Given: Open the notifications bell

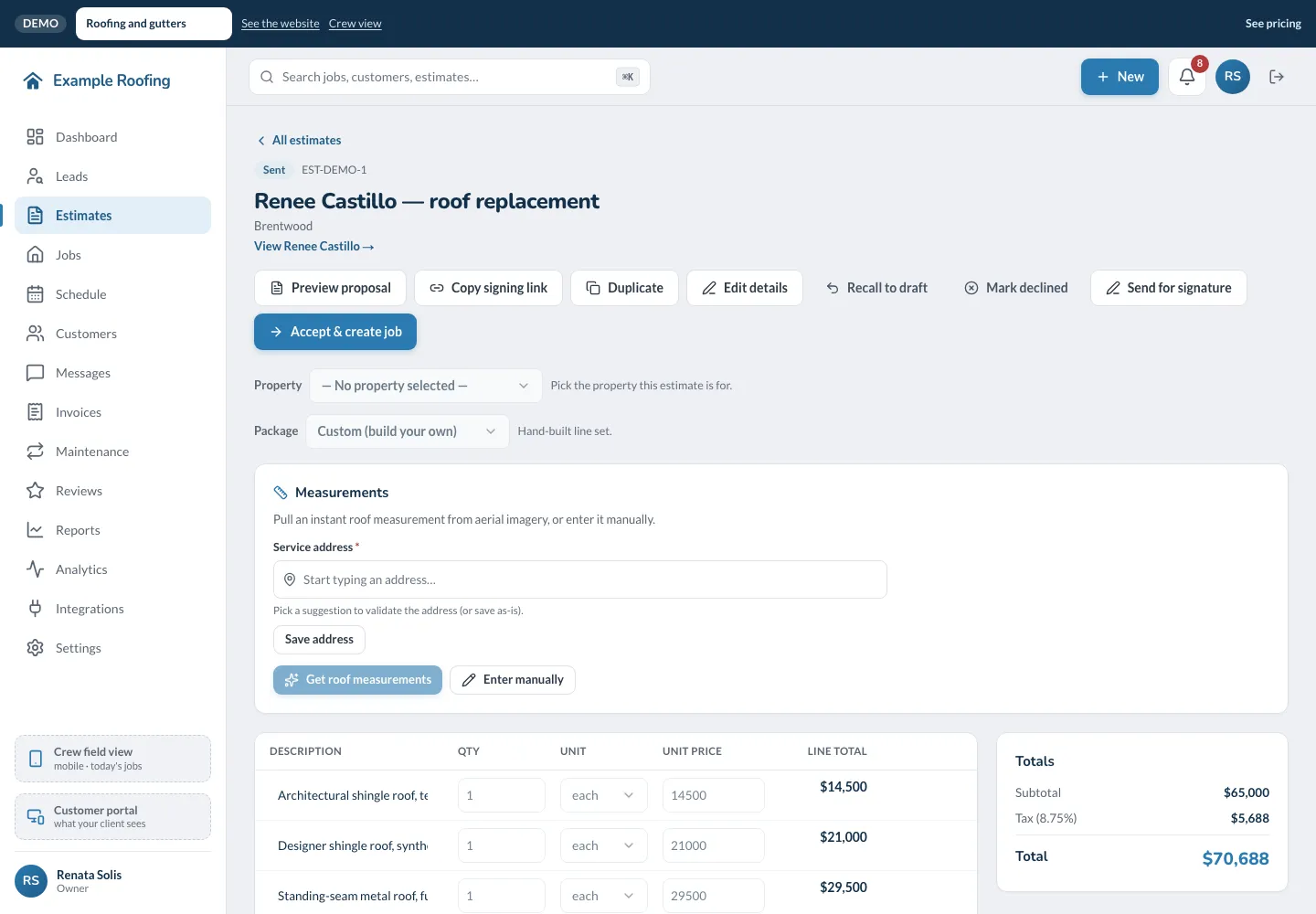Looking at the screenshot, I should coord(1187,77).
